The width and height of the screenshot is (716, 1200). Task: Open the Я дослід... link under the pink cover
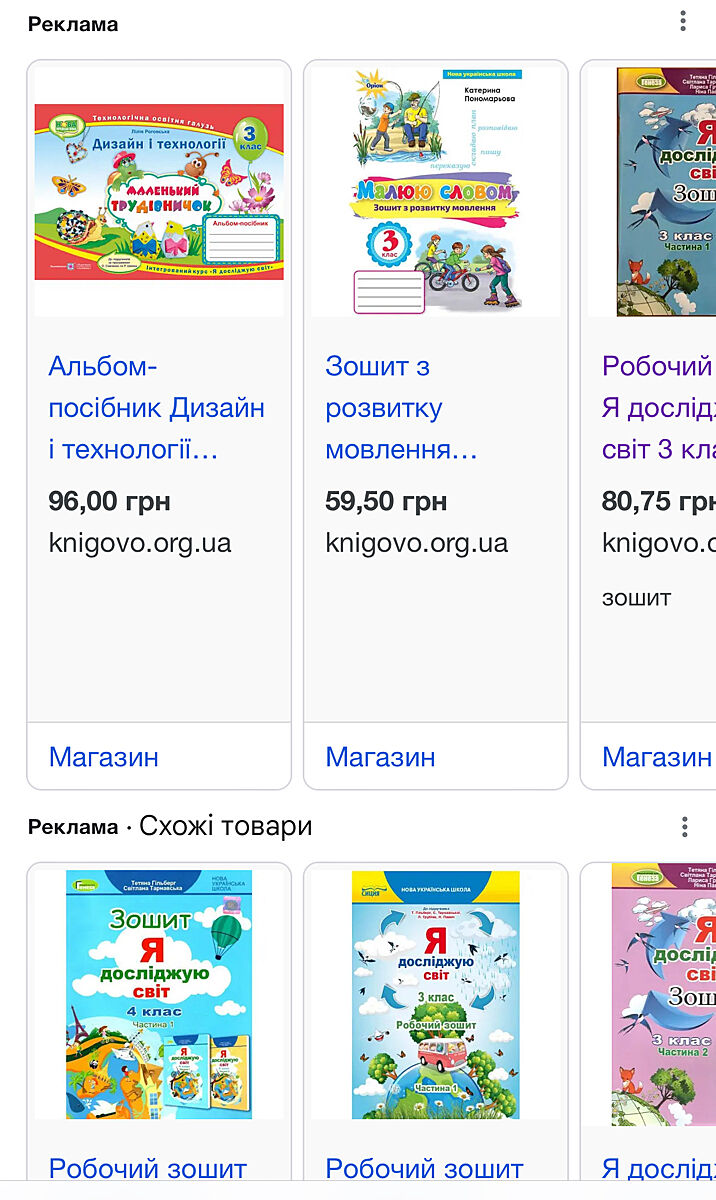click(x=658, y=1168)
